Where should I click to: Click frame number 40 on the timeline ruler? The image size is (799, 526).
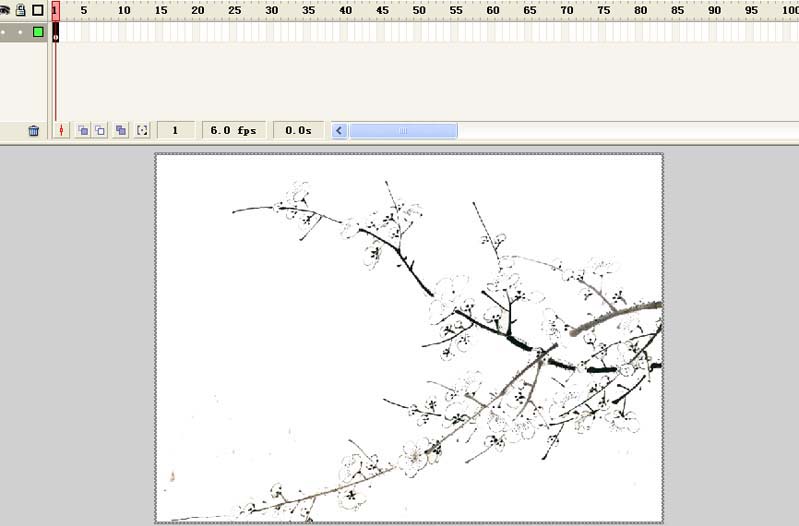[345, 10]
